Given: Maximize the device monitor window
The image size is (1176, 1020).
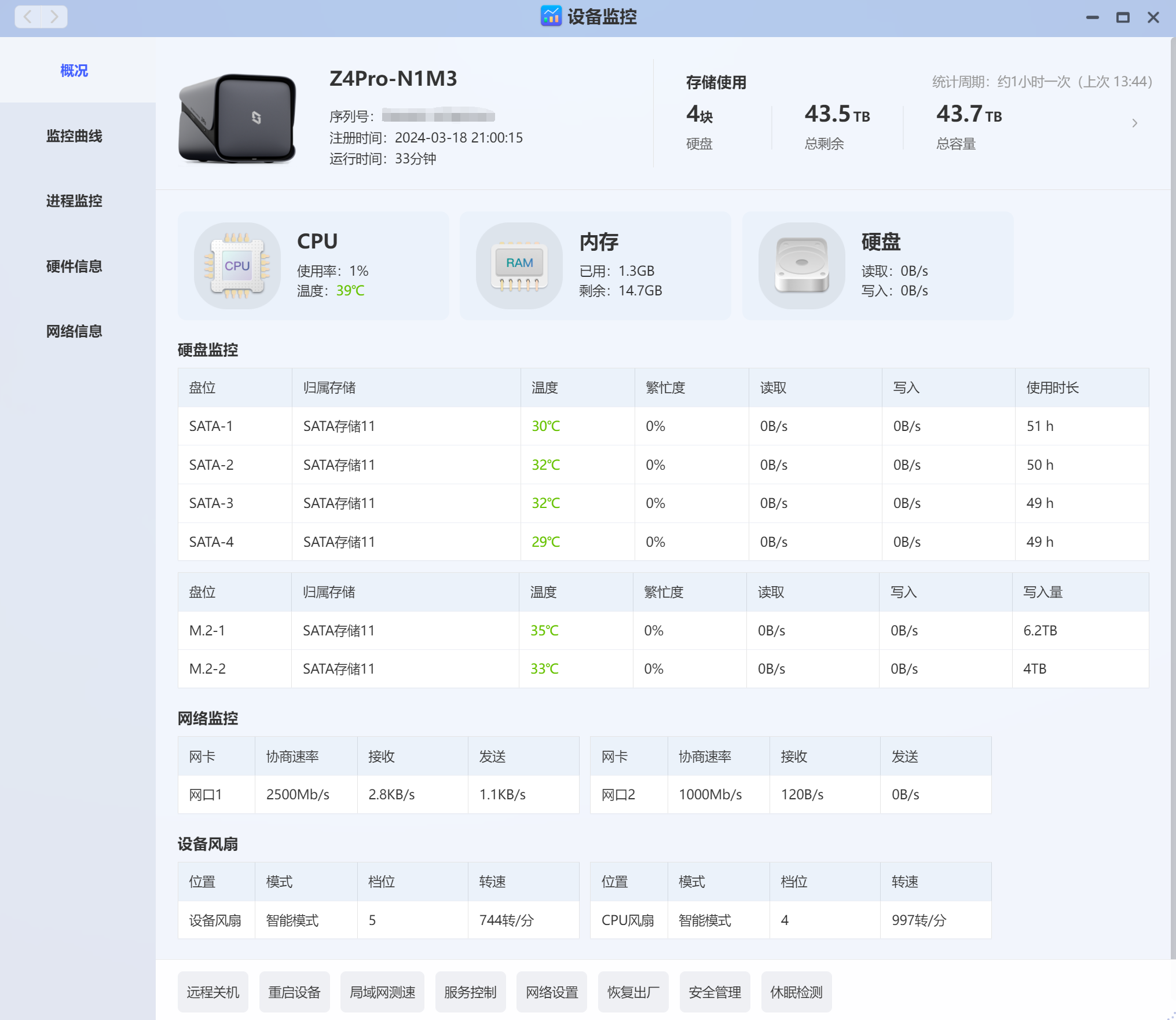Looking at the screenshot, I should [x=1123, y=17].
